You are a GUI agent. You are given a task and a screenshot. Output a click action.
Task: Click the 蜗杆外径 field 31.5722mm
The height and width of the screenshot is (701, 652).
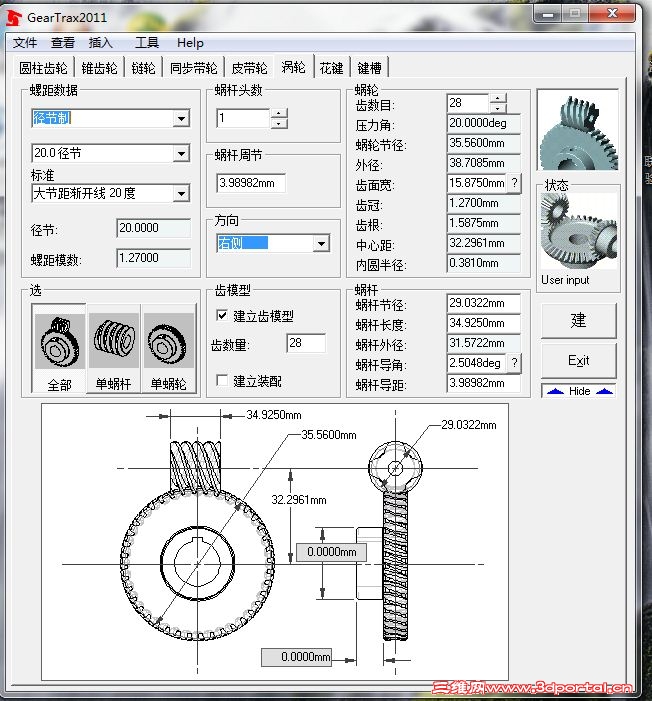click(x=483, y=343)
